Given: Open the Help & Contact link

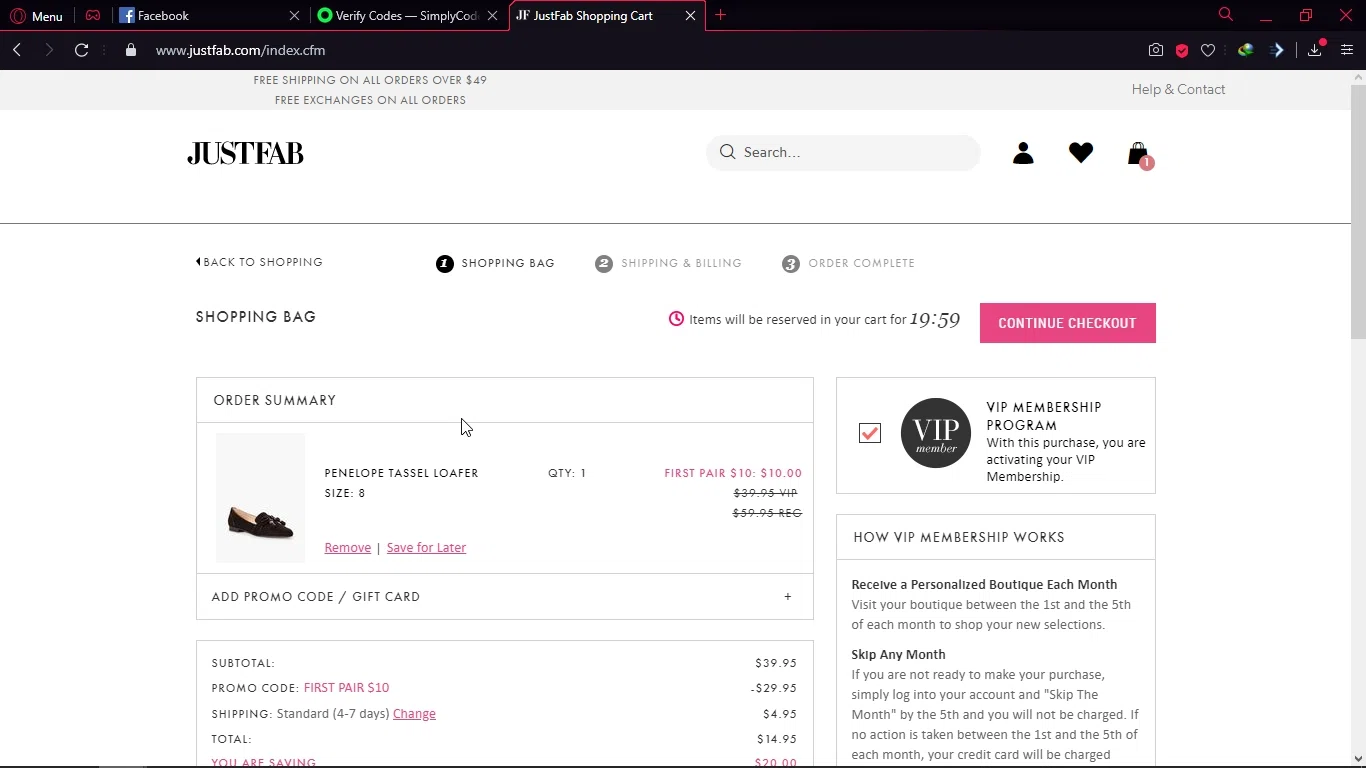Looking at the screenshot, I should coord(1178,89).
